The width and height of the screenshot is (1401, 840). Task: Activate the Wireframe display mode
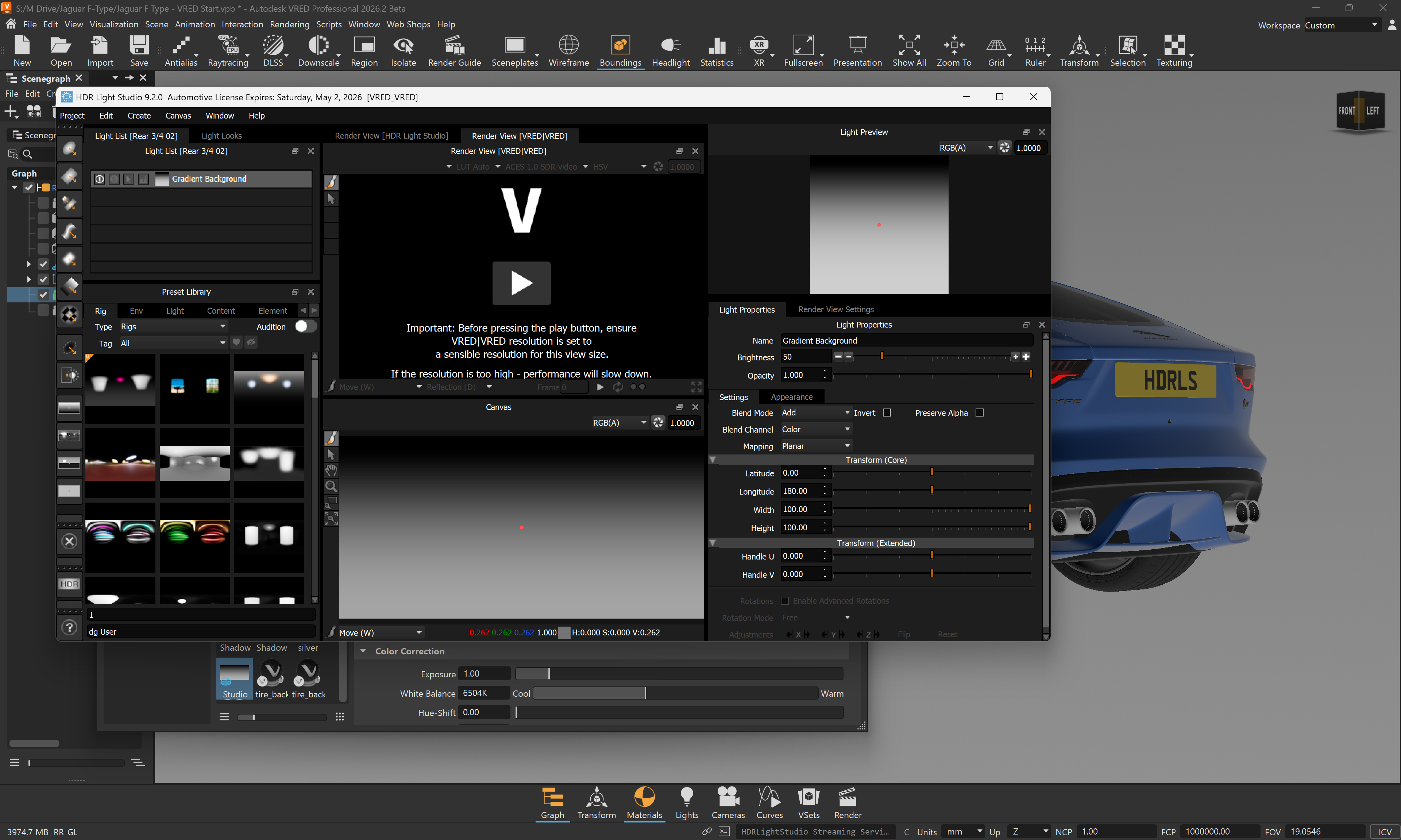568,50
